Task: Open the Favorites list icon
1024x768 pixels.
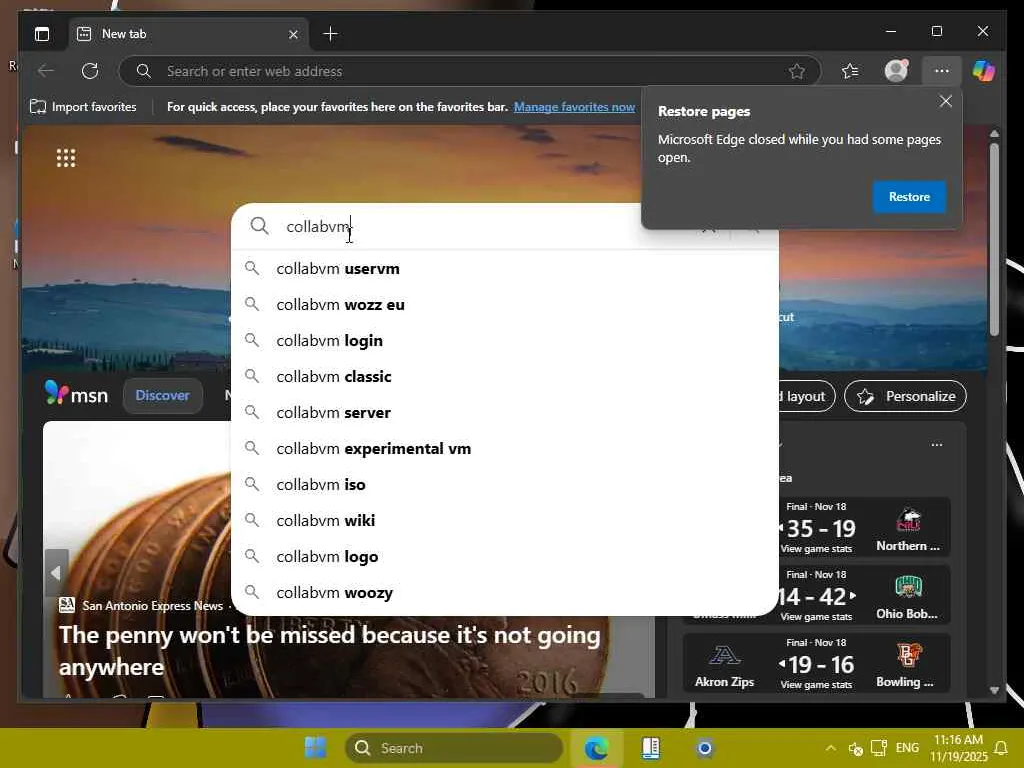Action: [850, 71]
